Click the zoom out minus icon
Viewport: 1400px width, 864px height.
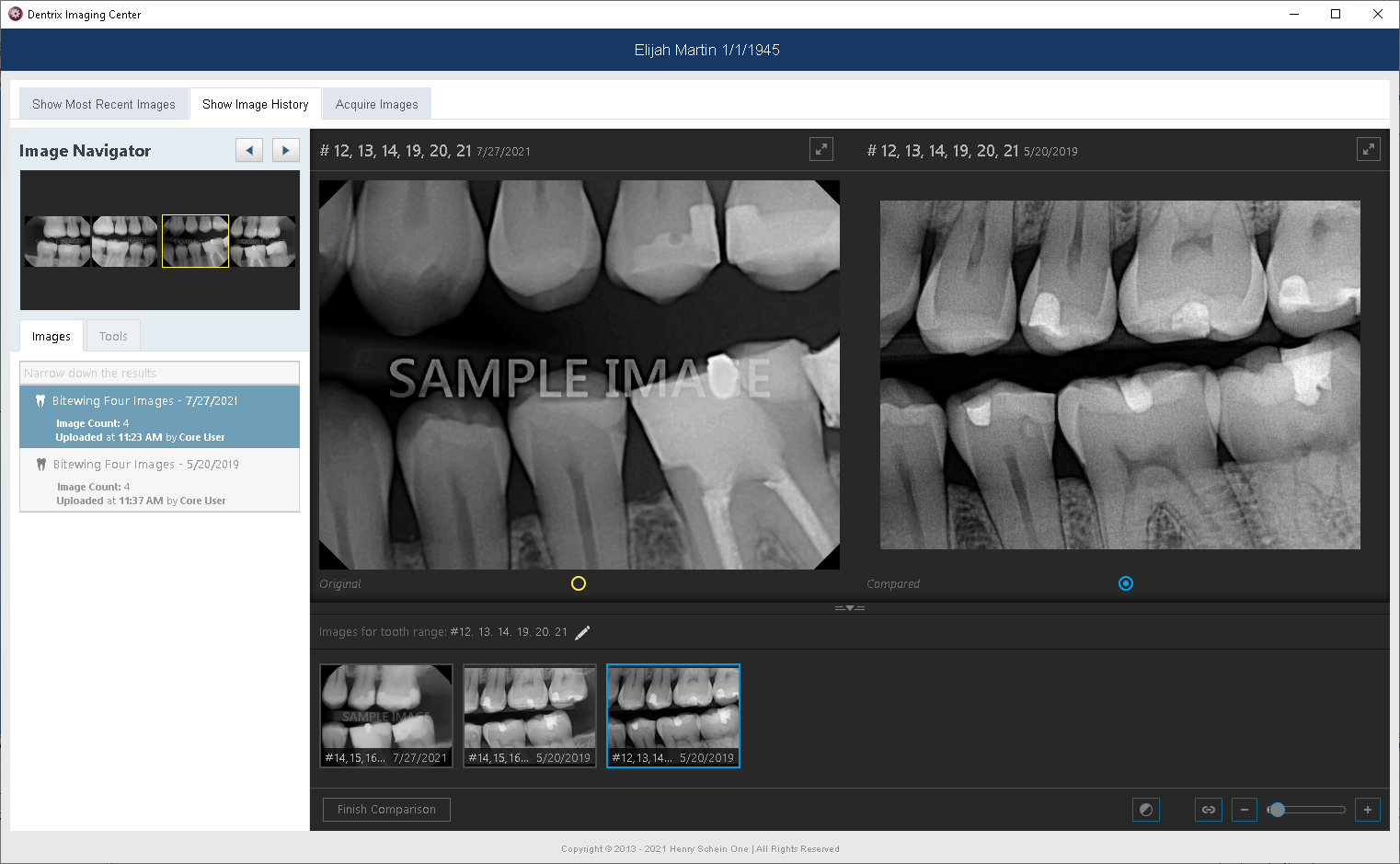1244,810
